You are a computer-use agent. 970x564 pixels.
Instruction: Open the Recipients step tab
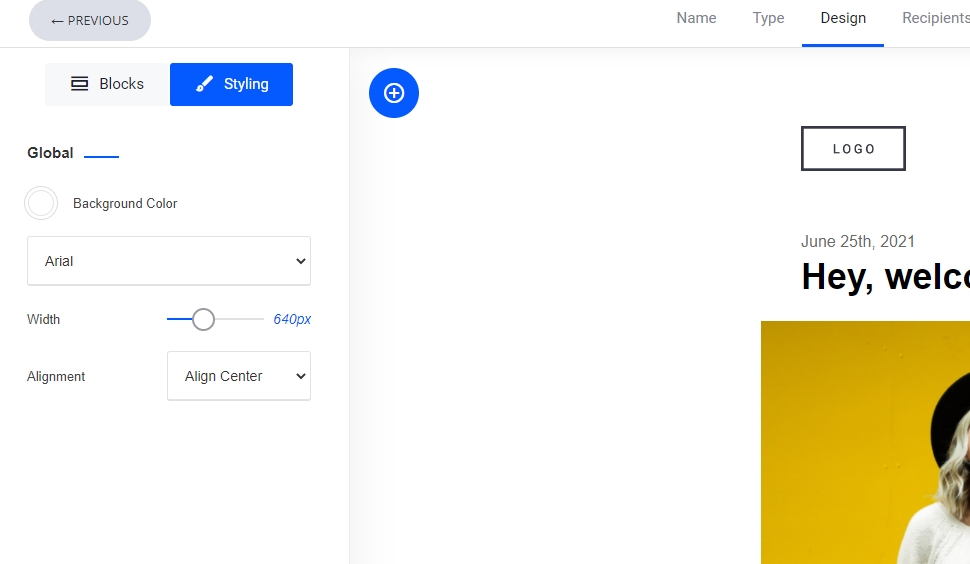pos(935,18)
